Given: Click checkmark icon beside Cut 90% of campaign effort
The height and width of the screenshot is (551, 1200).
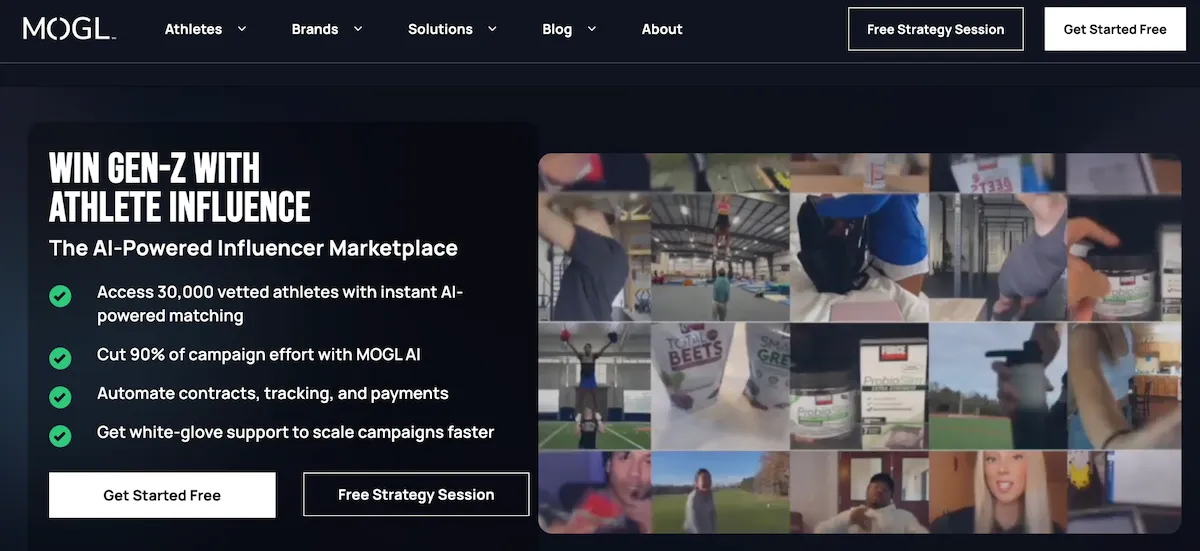Looking at the screenshot, I should [x=60, y=357].
